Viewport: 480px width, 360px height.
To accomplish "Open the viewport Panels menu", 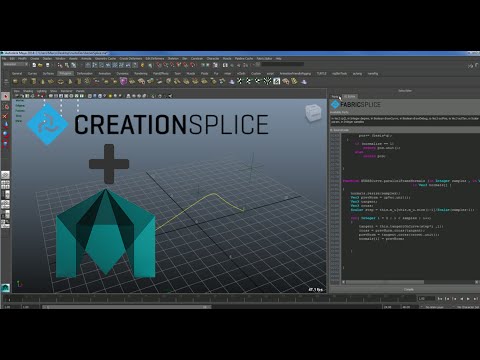I will click(x=80, y=91).
